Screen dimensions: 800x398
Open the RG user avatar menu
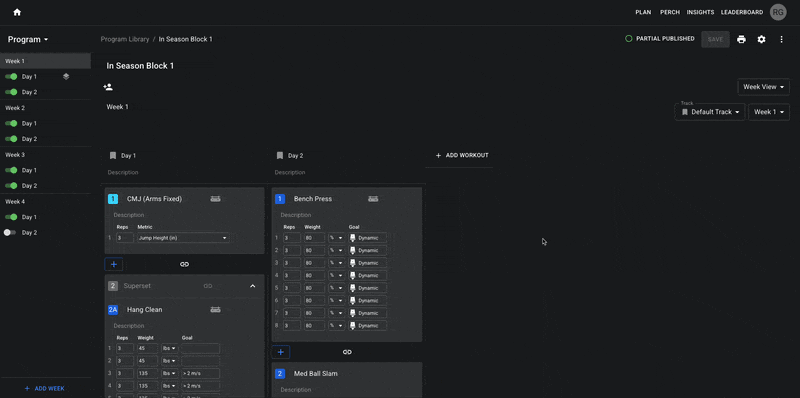click(778, 12)
